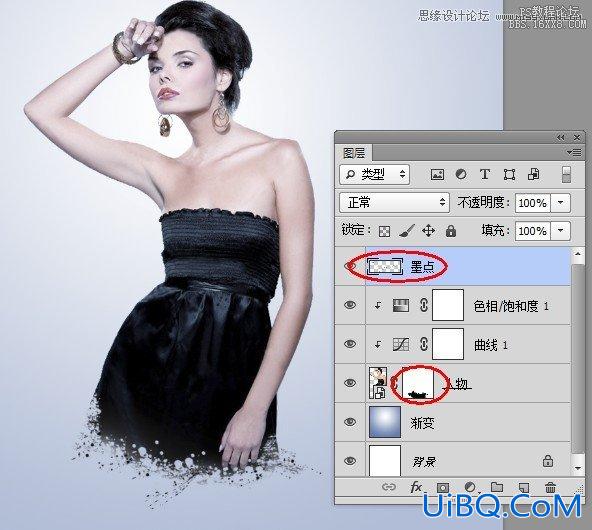
Task: Create new fill or adjustment layer icon
Action: click(470, 487)
